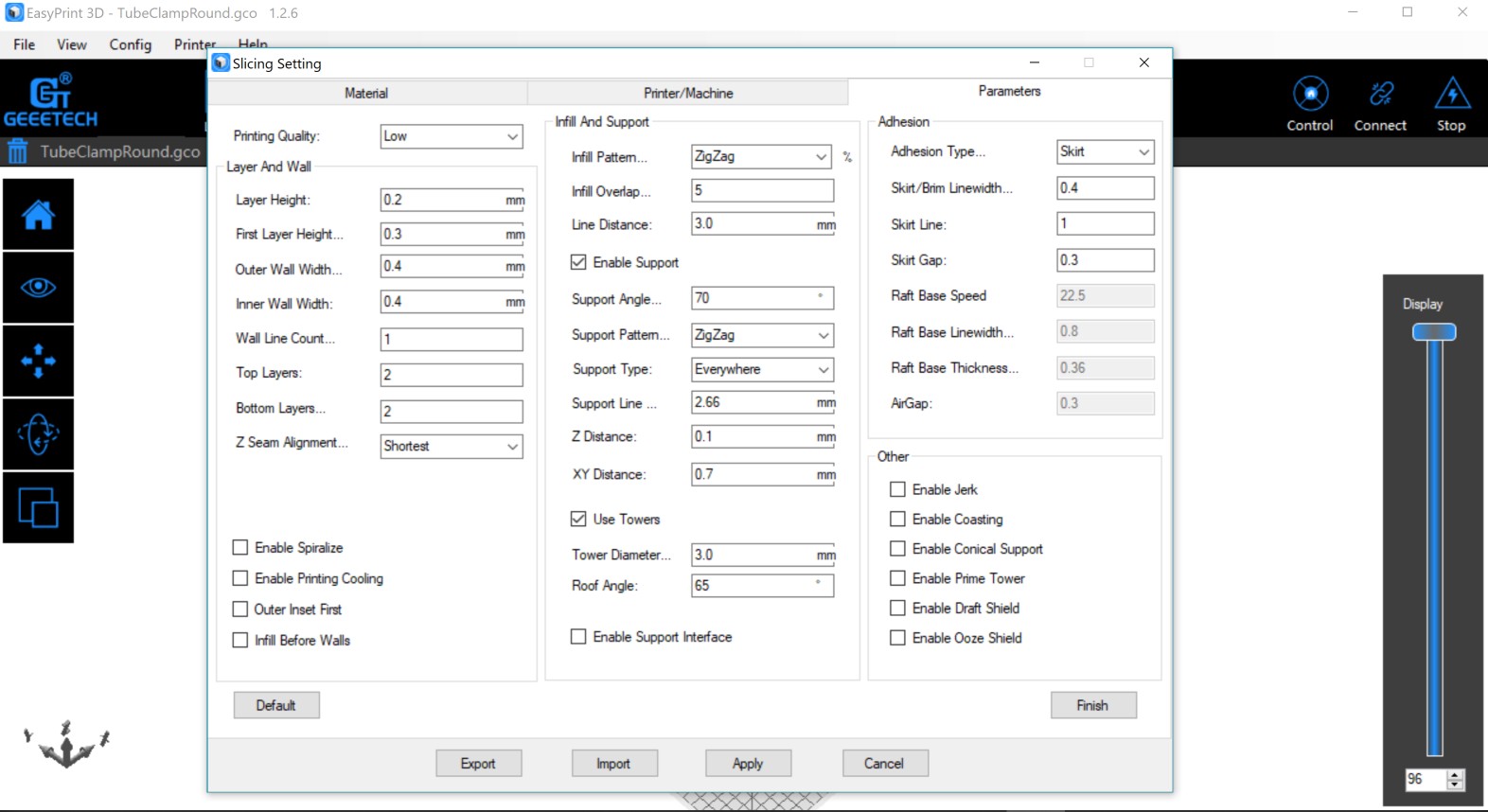
Task: Uncheck the Enable Support checkbox
Action: click(x=578, y=262)
